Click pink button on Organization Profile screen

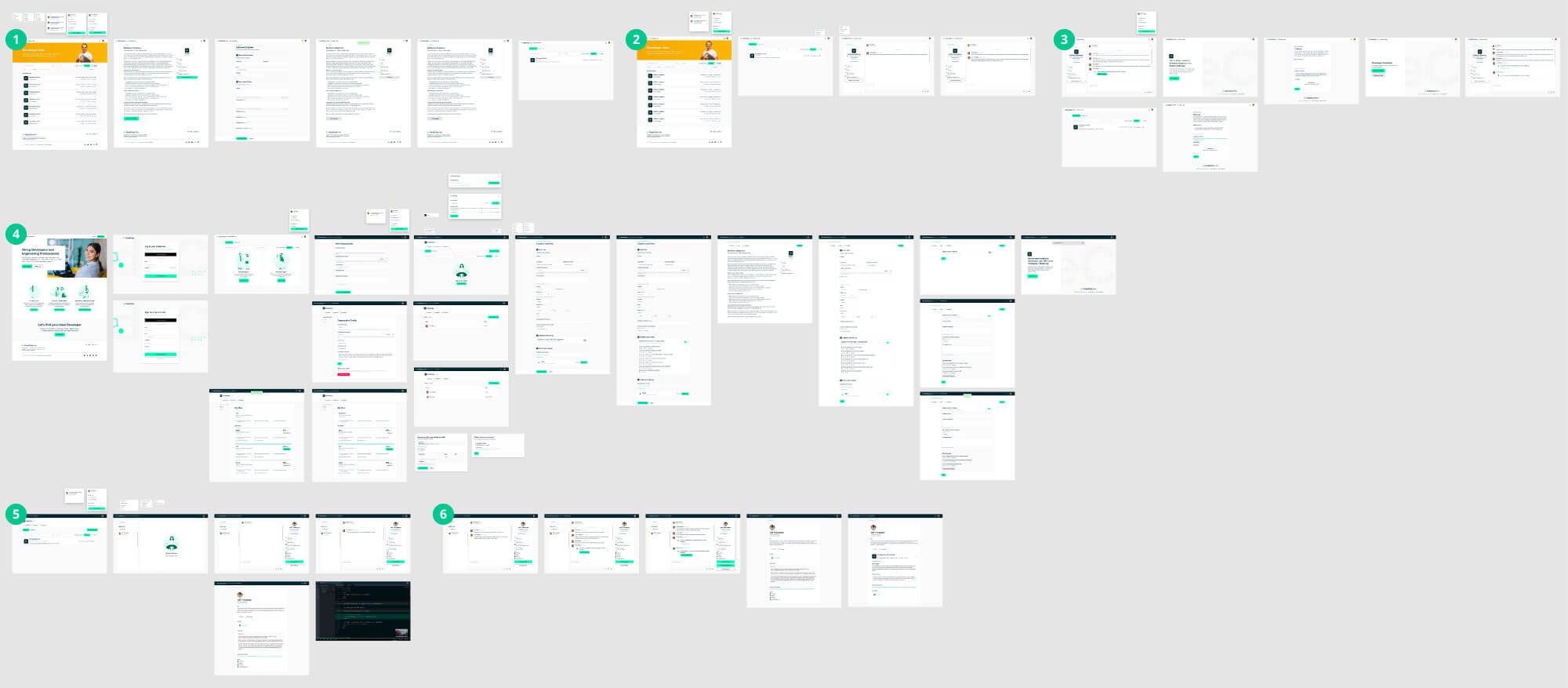[x=343, y=374]
